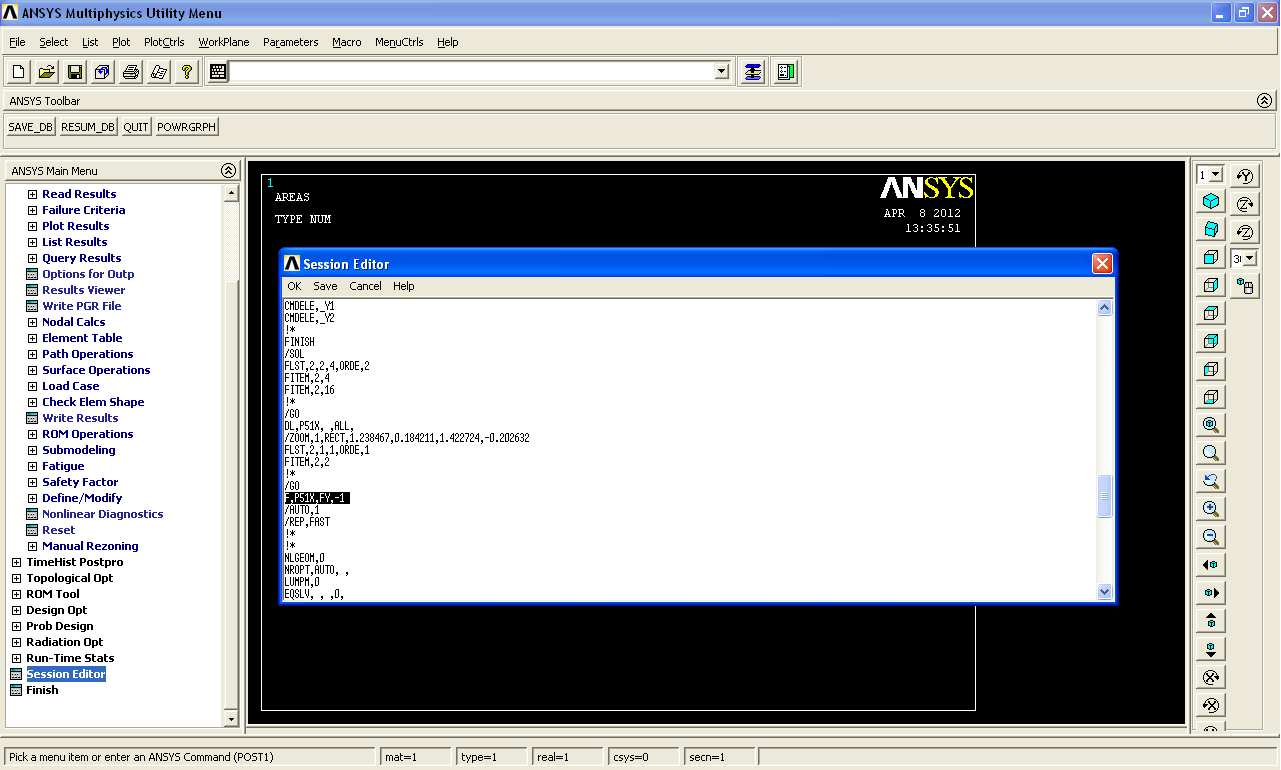Viewport: 1281px width, 770px height.
Task: Expand the Failure Criteria node
Action: (x=32, y=210)
